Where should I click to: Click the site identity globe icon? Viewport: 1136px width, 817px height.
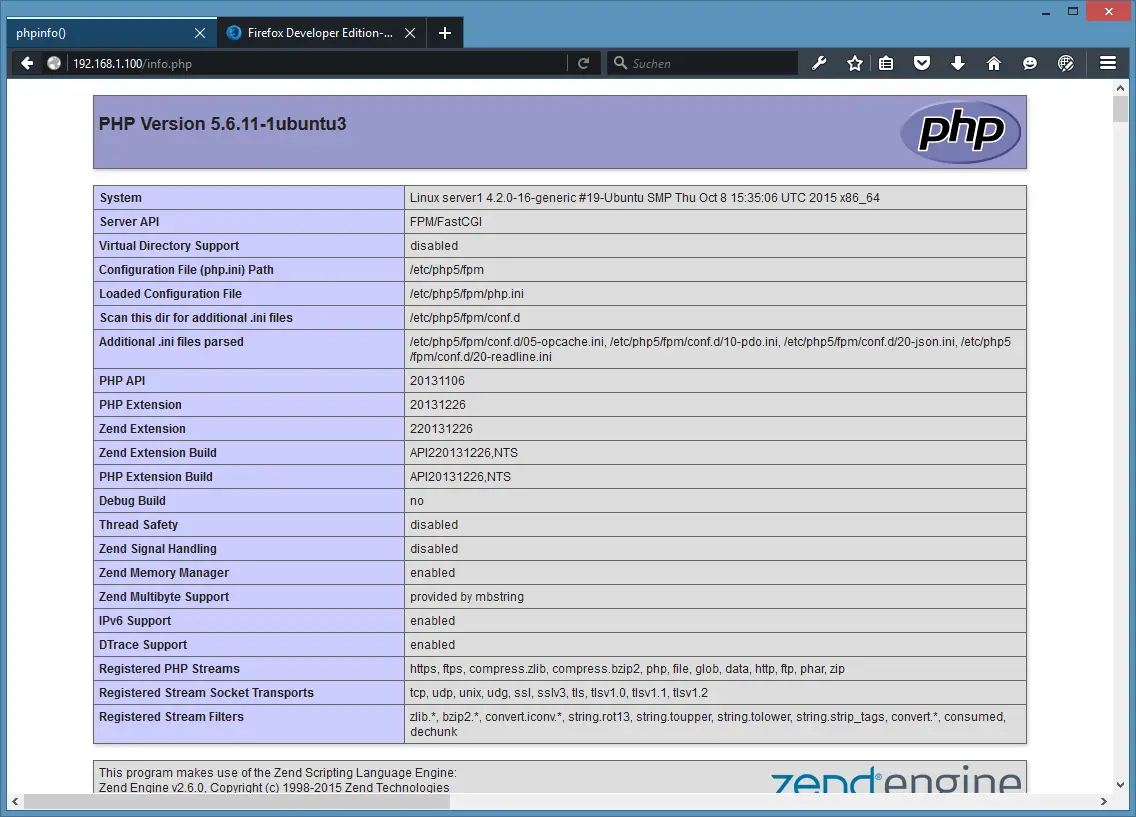[54, 64]
